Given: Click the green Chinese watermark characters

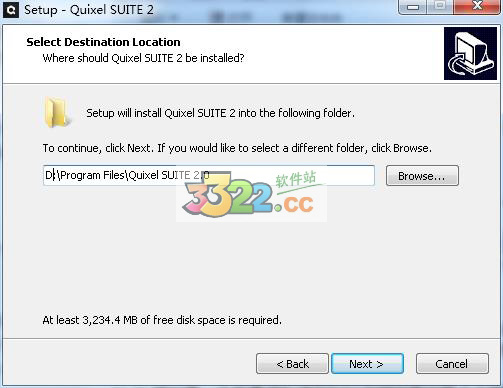Looking at the screenshot, I should [296, 179].
